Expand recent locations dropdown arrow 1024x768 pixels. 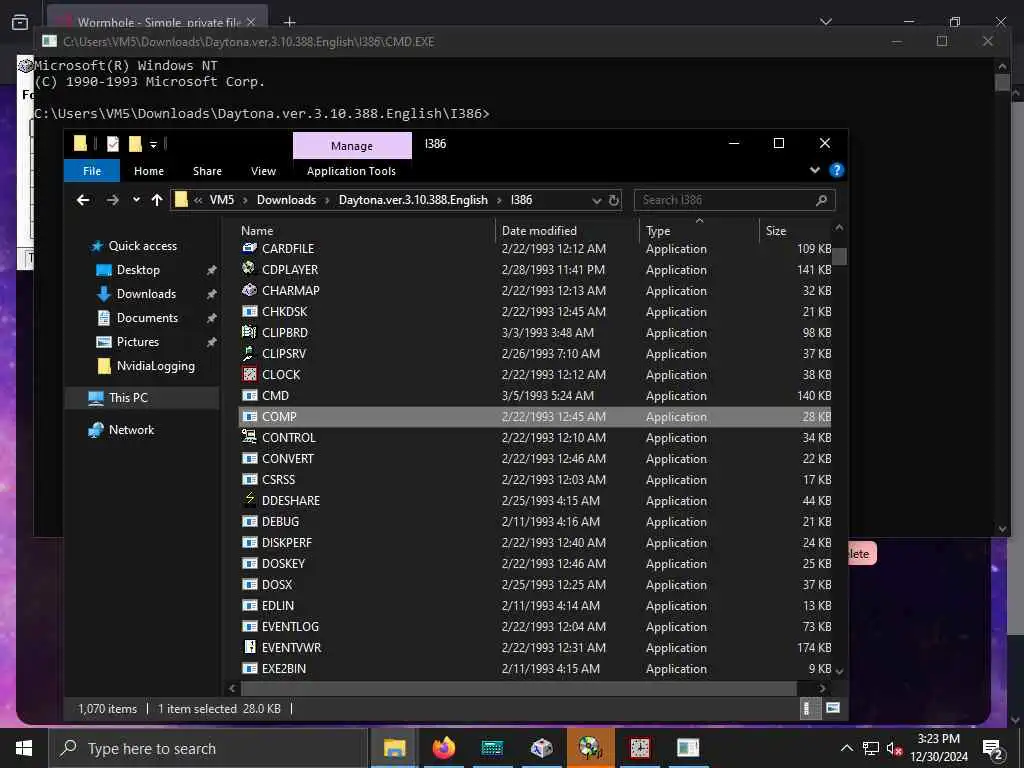(136, 200)
